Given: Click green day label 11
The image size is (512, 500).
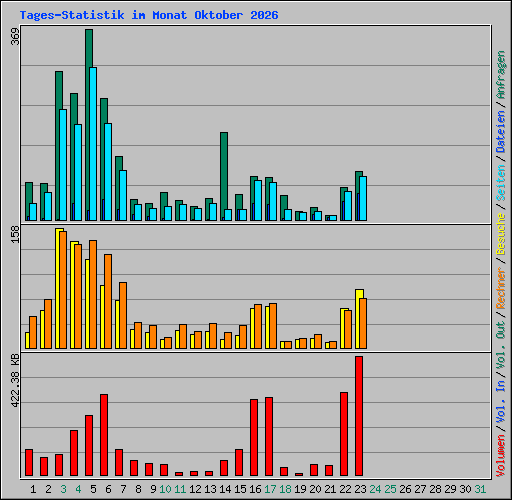Looking at the screenshot, I should pos(180,489).
